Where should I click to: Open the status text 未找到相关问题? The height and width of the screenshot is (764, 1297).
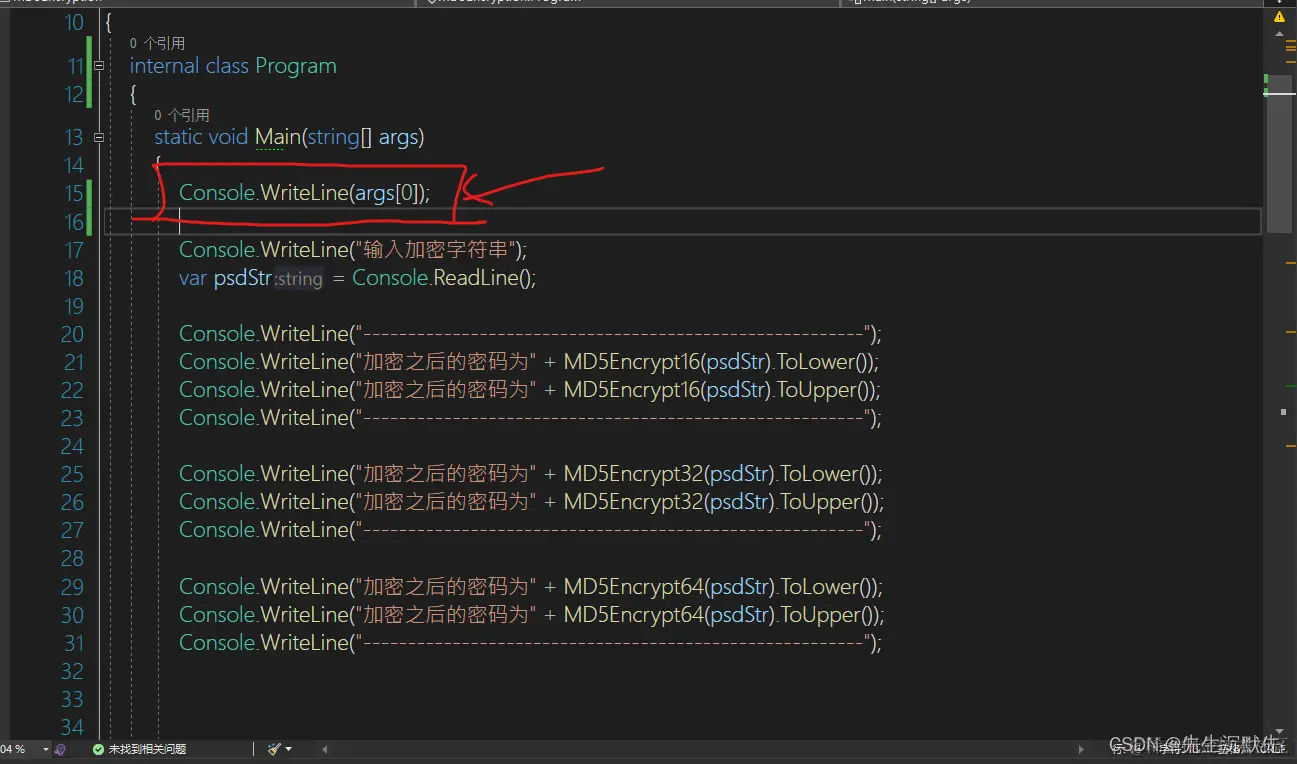pos(147,749)
